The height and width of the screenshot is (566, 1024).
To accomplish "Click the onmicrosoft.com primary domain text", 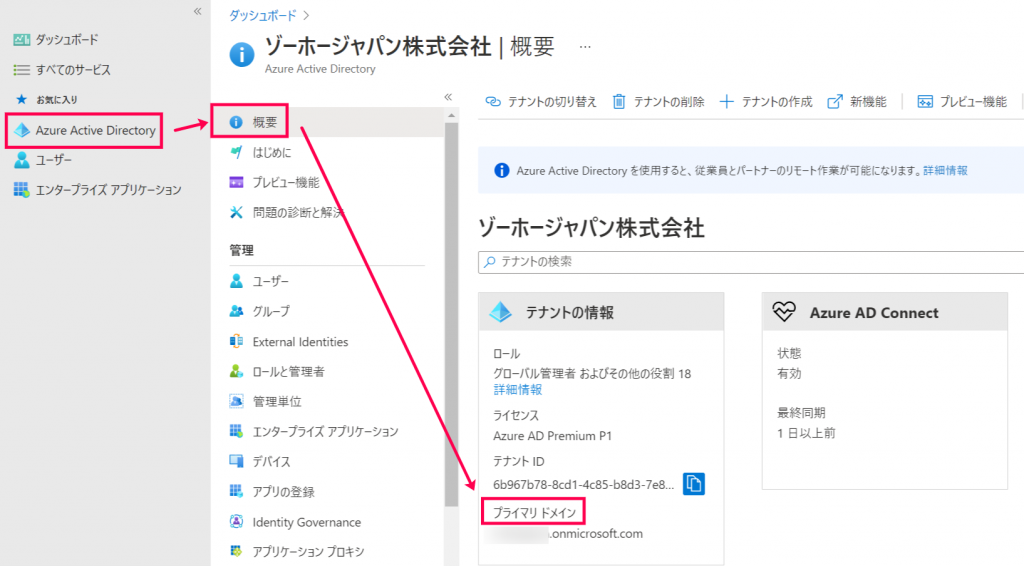I will point(596,534).
